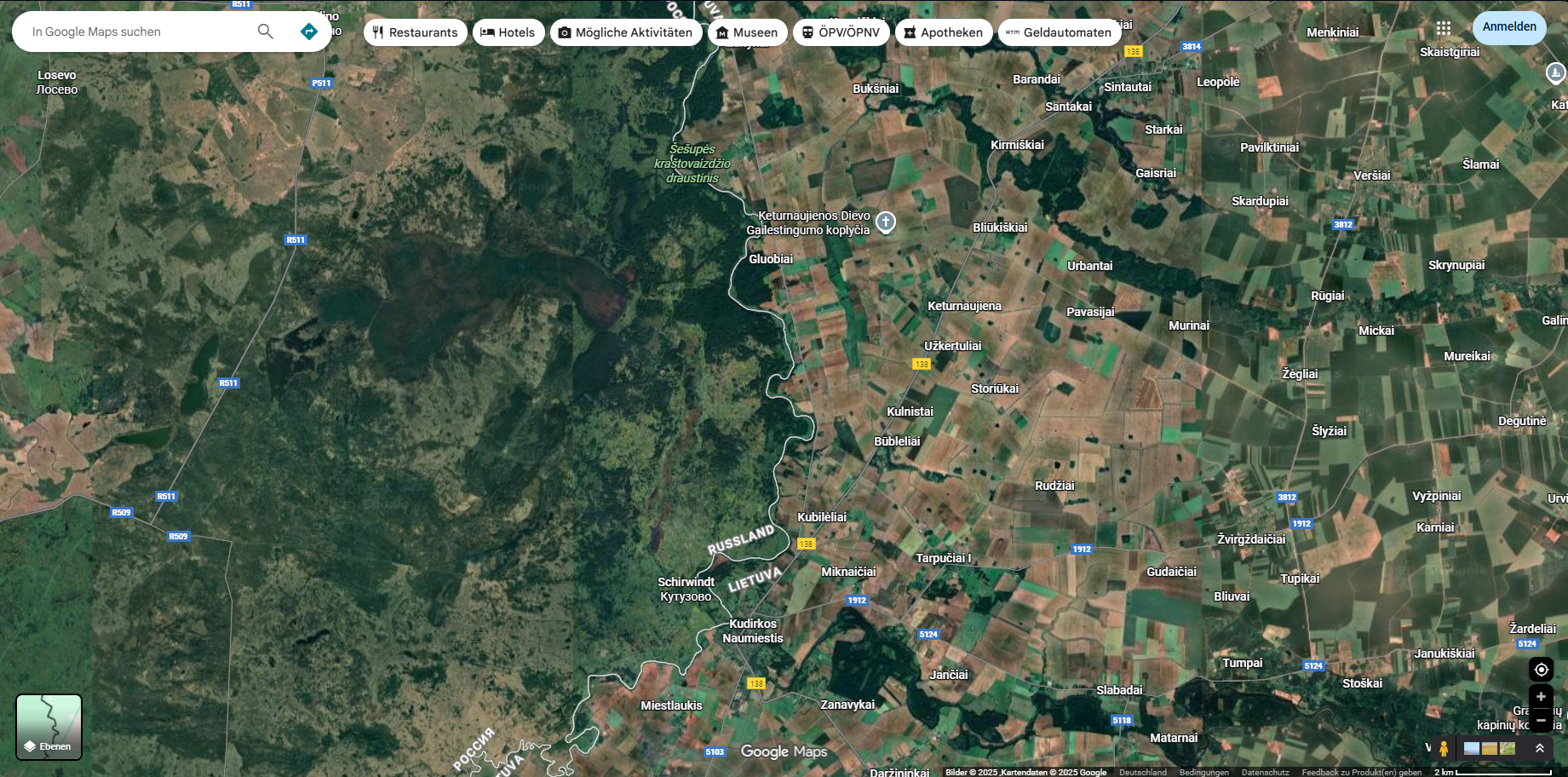Click the 5103 road shield
This screenshot has height=777, width=1568.
(x=715, y=752)
